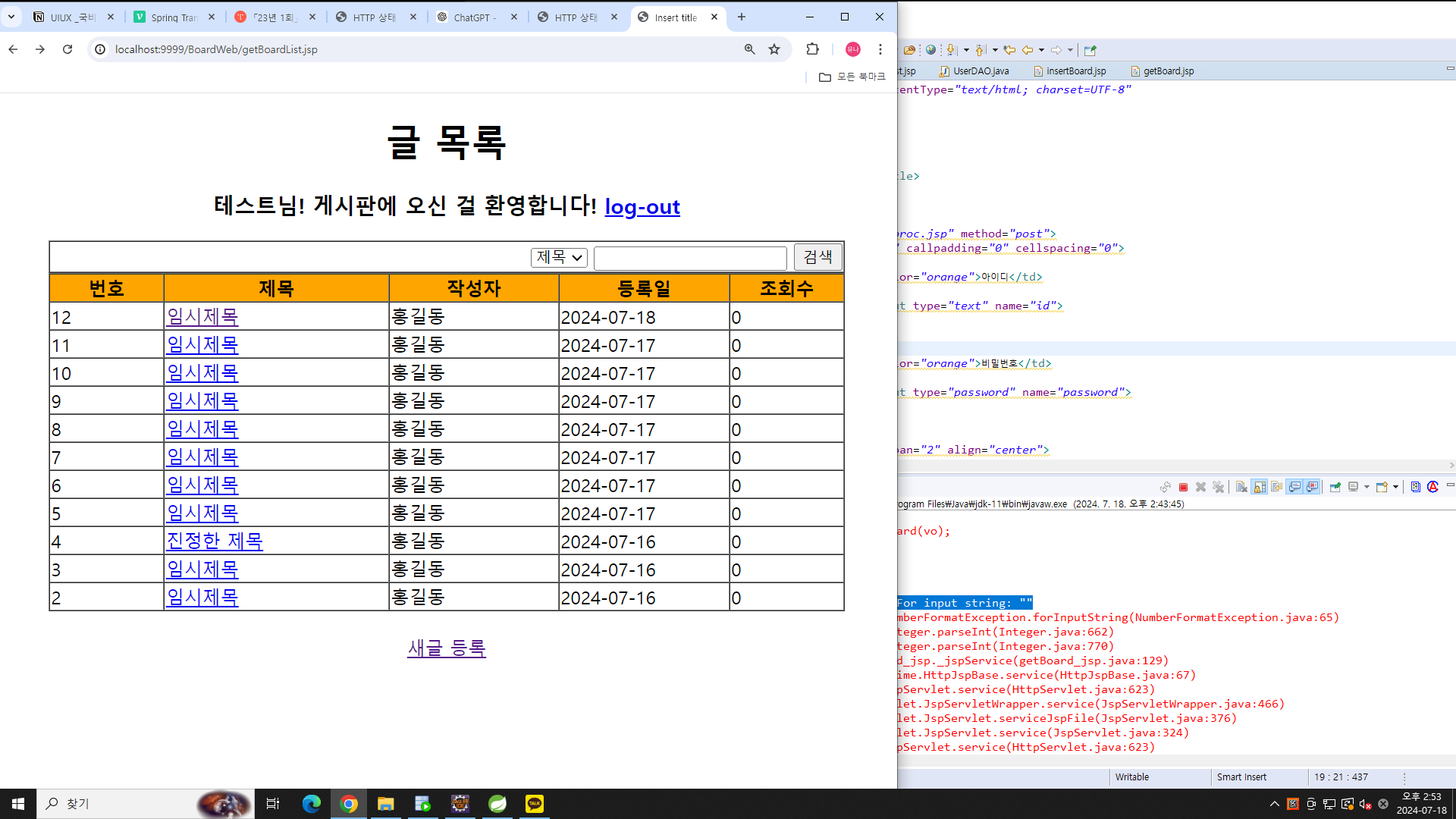Toggle Show Console on standard output
The width and height of the screenshot is (1456, 819).
[1294, 487]
